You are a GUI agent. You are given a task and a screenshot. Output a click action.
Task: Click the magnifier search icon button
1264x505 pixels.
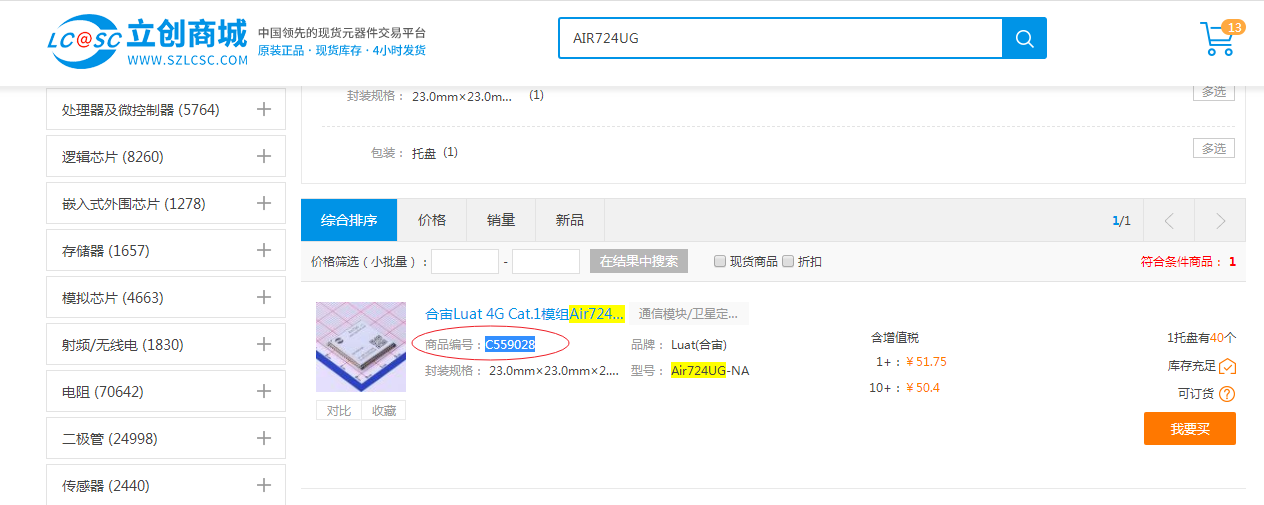click(x=1024, y=38)
